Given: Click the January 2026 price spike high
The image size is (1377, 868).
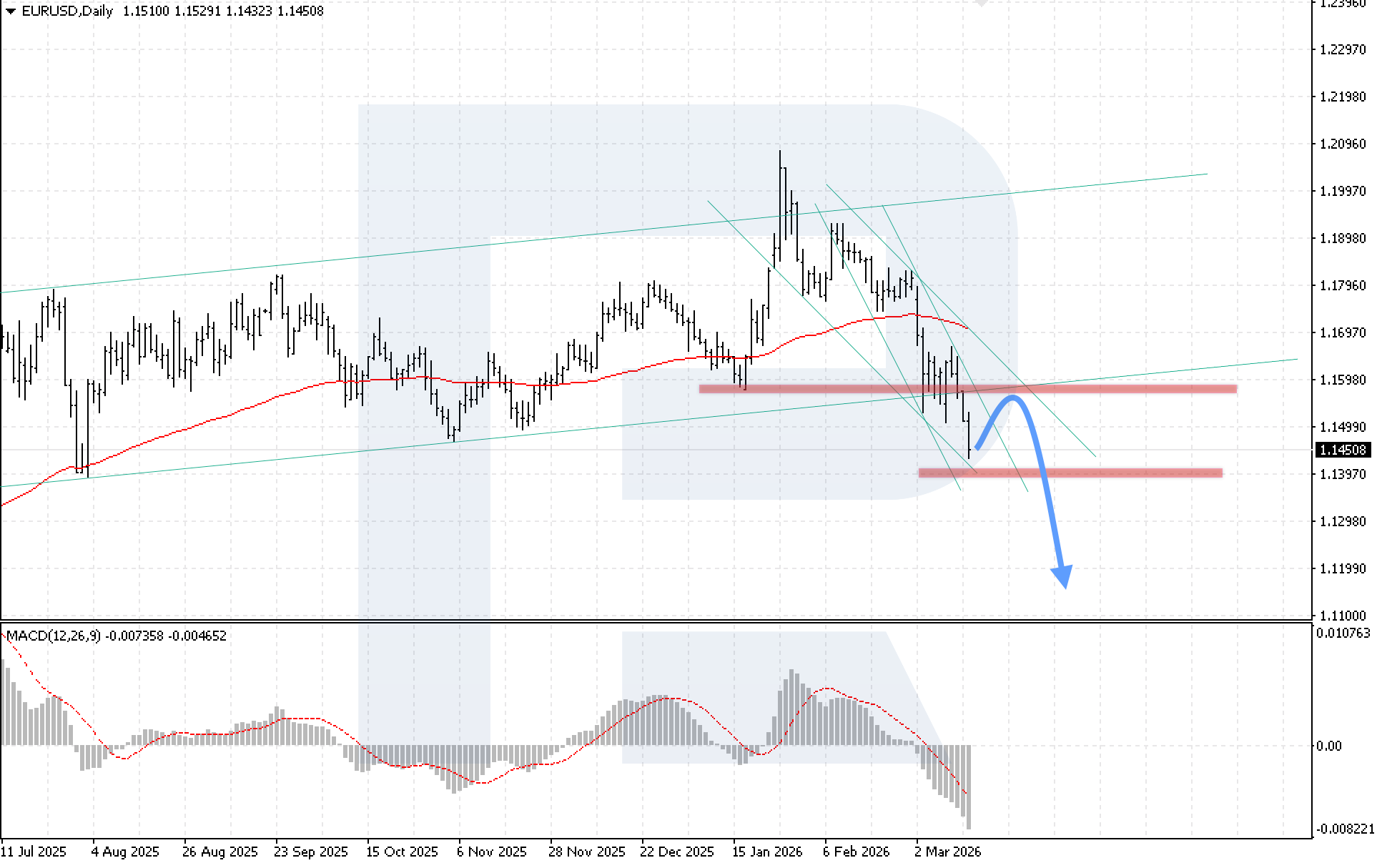Looking at the screenshot, I should [780, 152].
